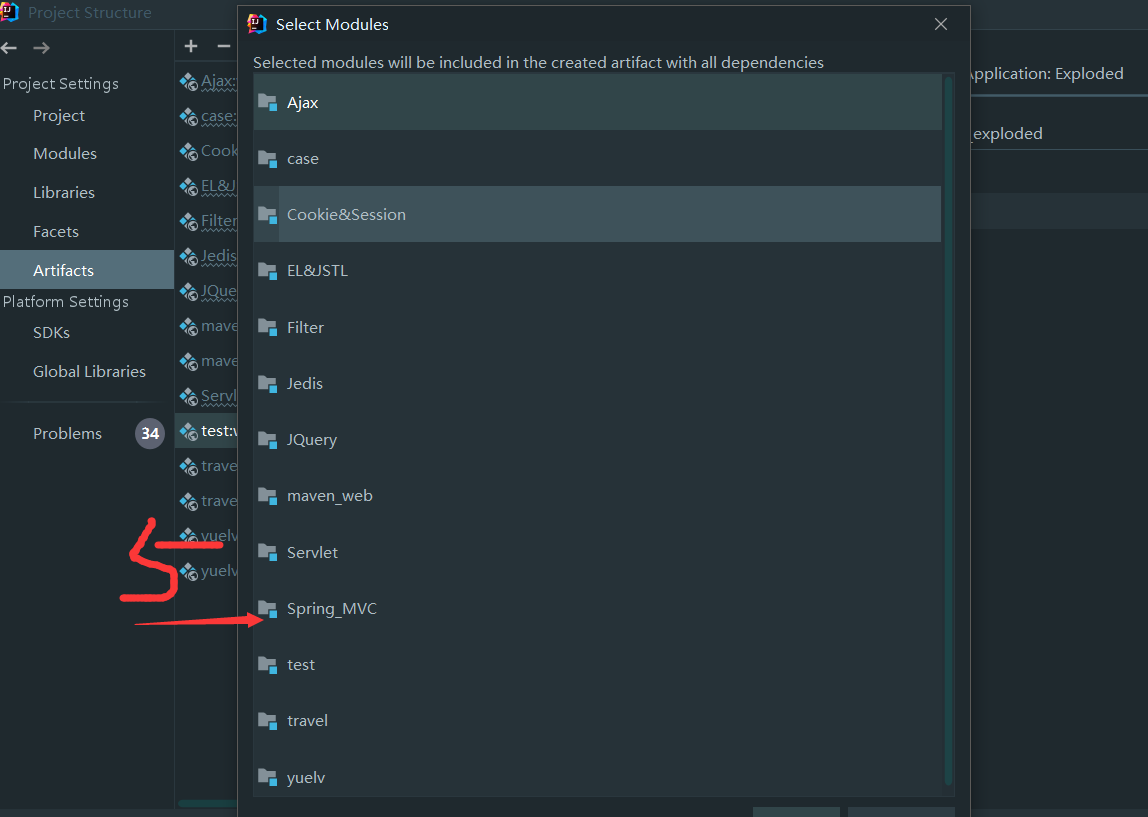Image resolution: width=1148 pixels, height=817 pixels.
Task: Click the artifact icon next to test artifact
Action: click(190, 430)
